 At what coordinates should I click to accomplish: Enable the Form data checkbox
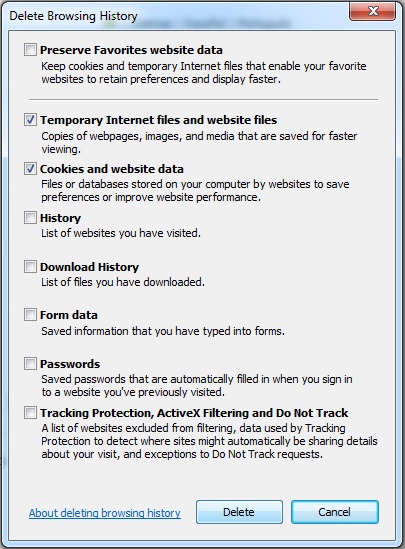pos(30,315)
